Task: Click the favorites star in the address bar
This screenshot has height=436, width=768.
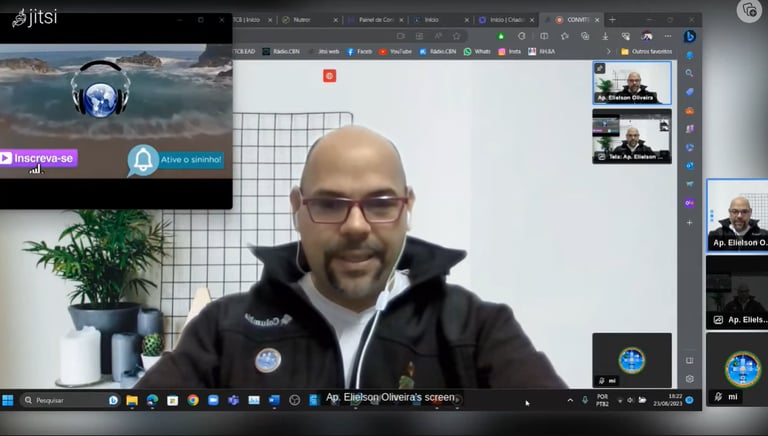Action: click(x=456, y=36)
